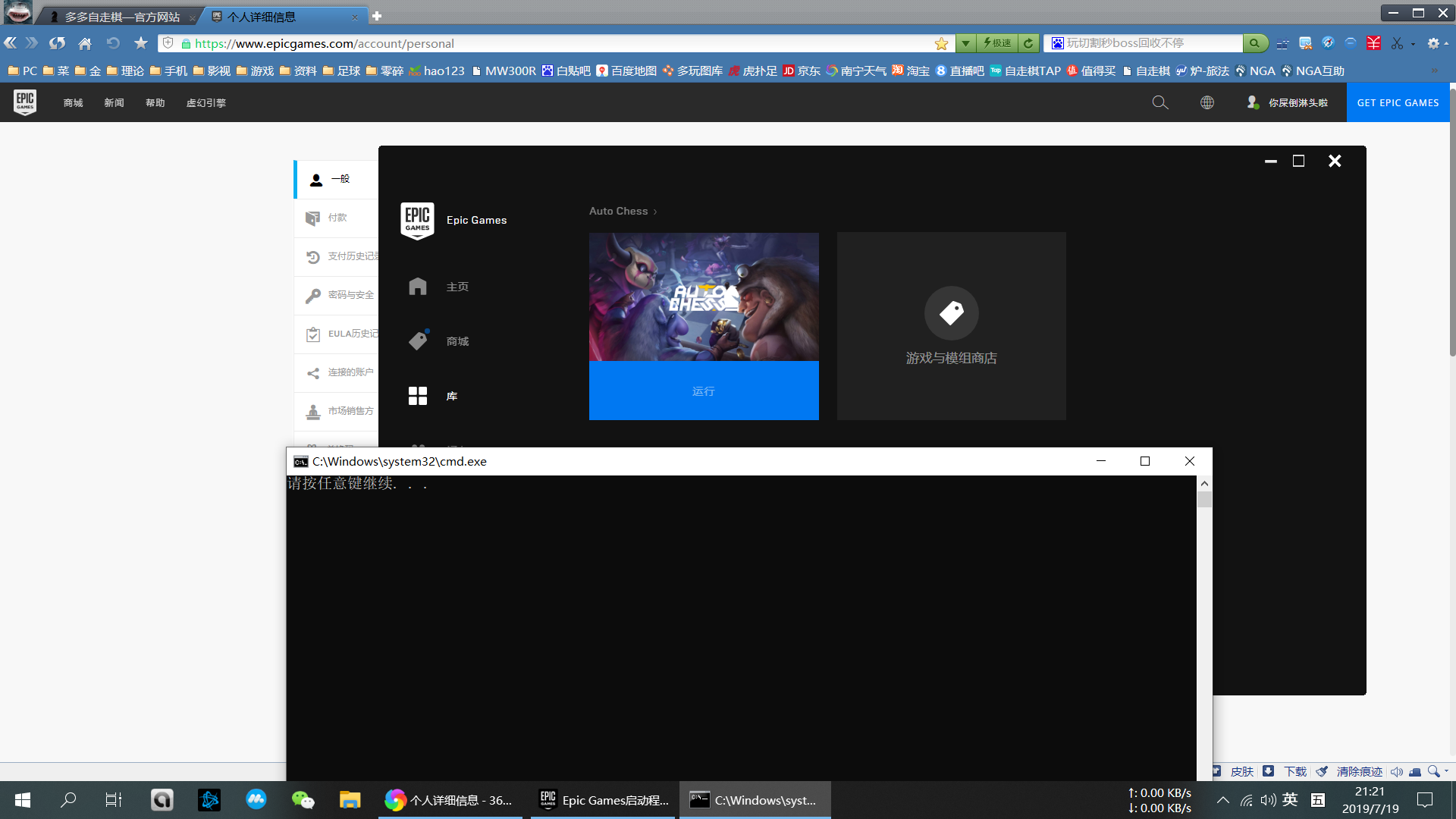Screen dimensions: 1456x819
Task: Click the browser forward arrow icon
Action: (32, 43)
